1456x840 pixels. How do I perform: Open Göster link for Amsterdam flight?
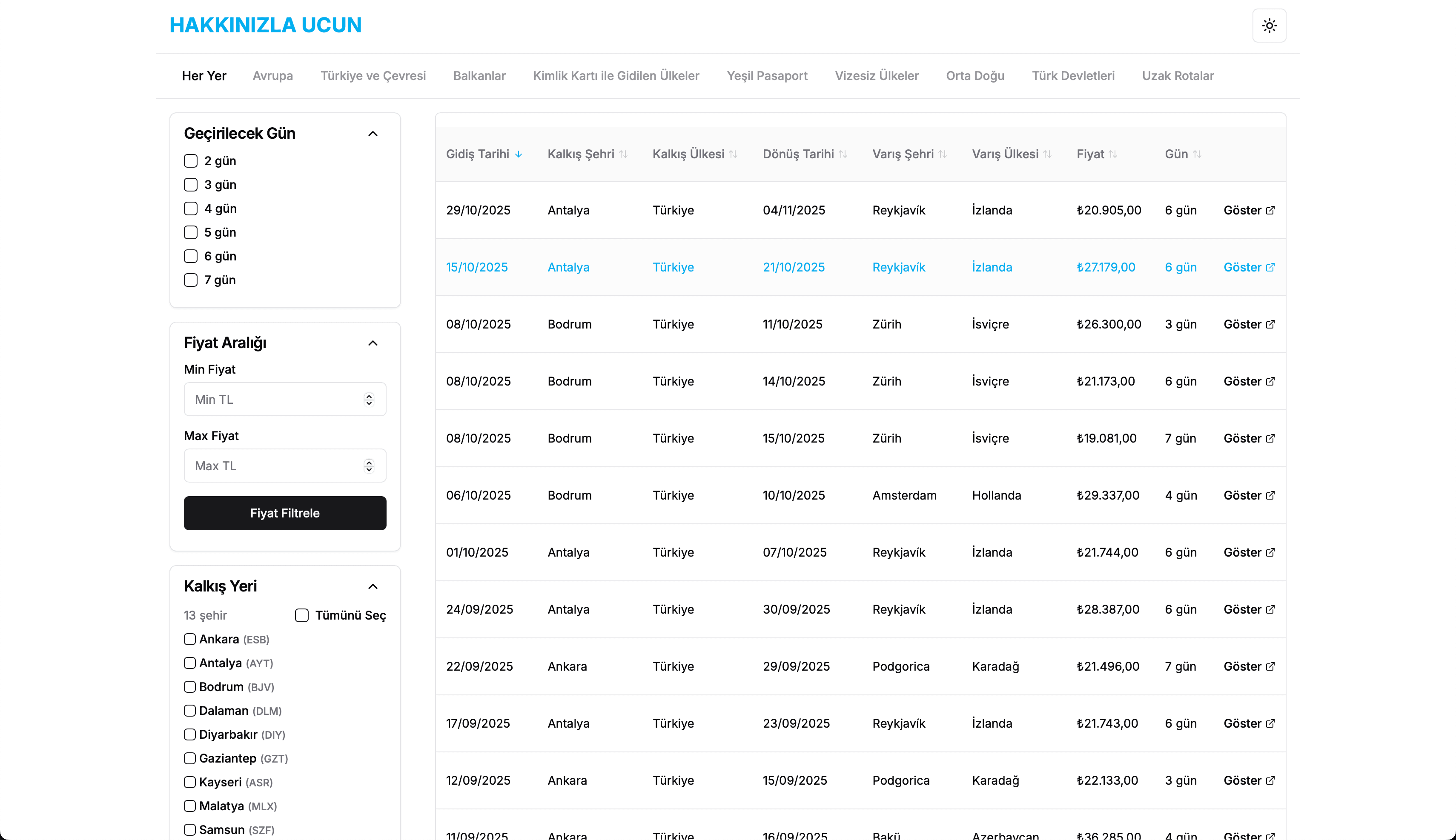(1249, 495)
